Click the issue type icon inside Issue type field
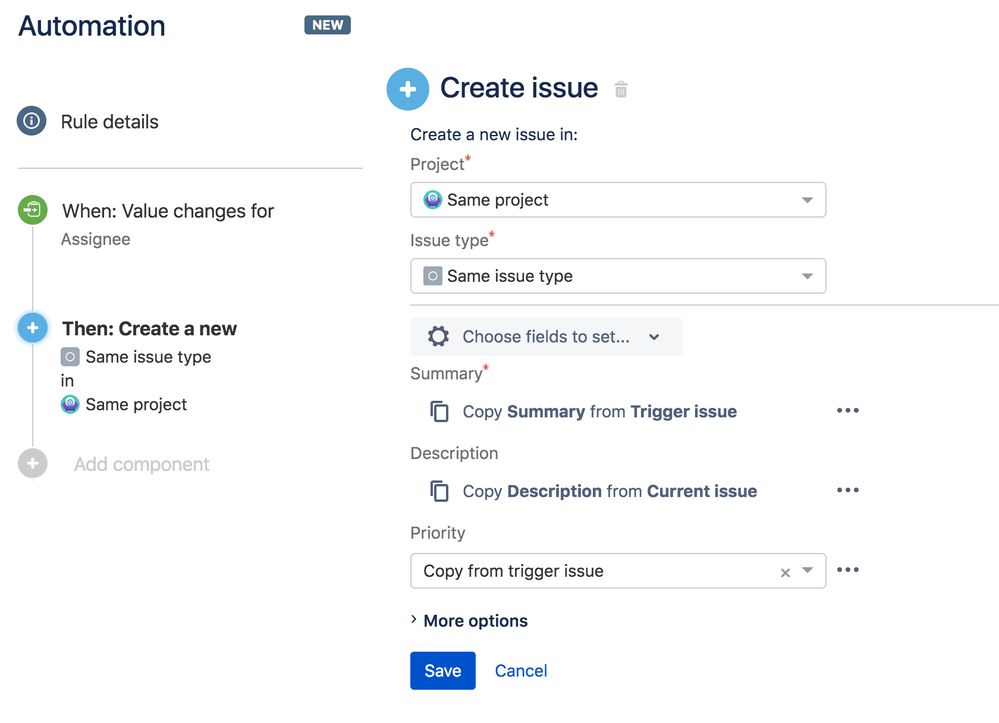The width and height of the screenshot is (999, 723). (x=433, y=276)
